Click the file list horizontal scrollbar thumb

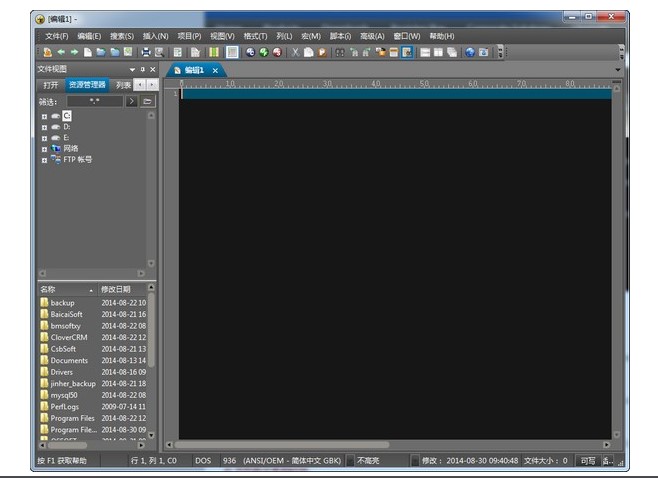(x=67, y=445)
